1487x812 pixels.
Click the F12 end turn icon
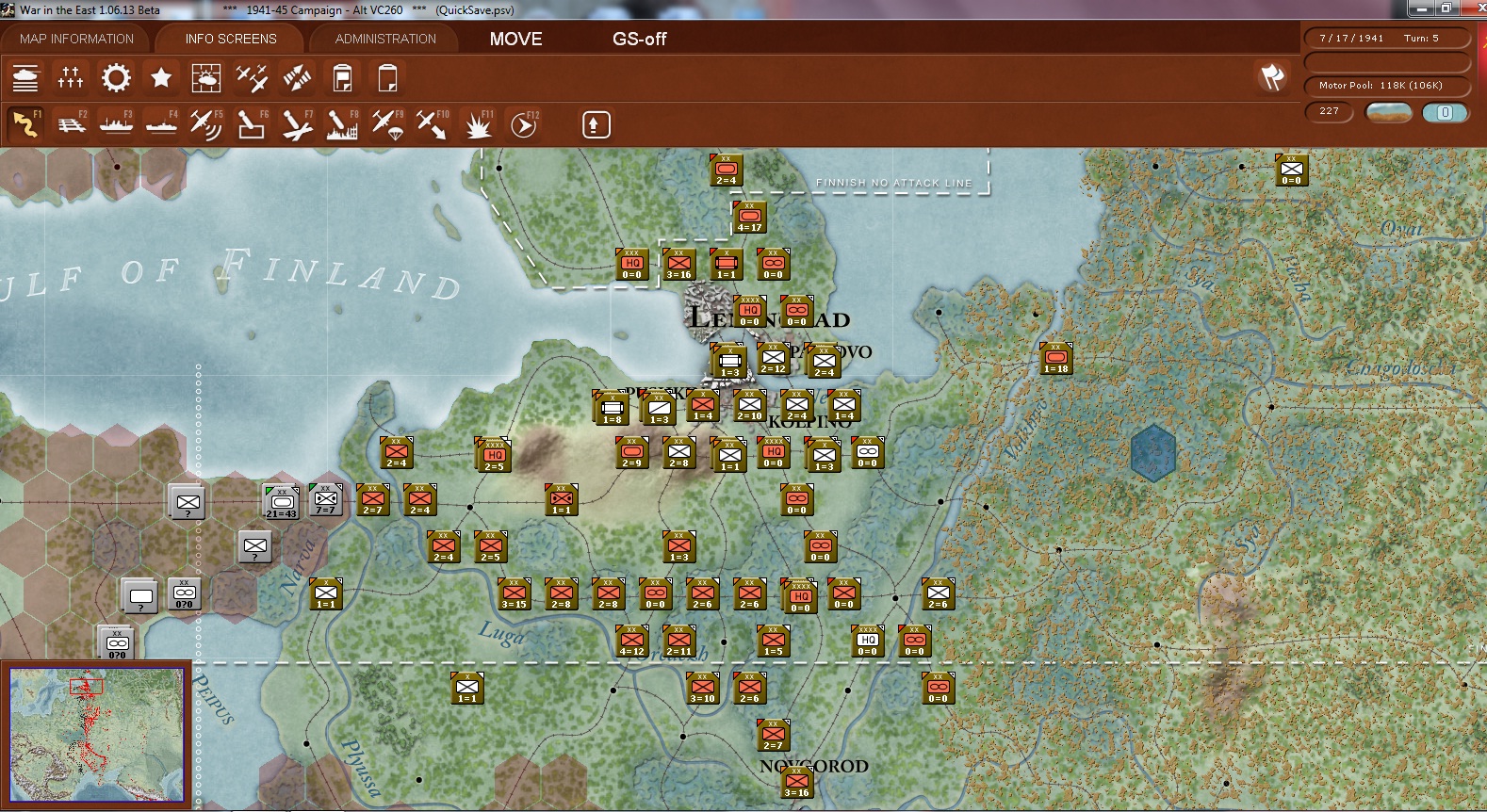point(523,124)
